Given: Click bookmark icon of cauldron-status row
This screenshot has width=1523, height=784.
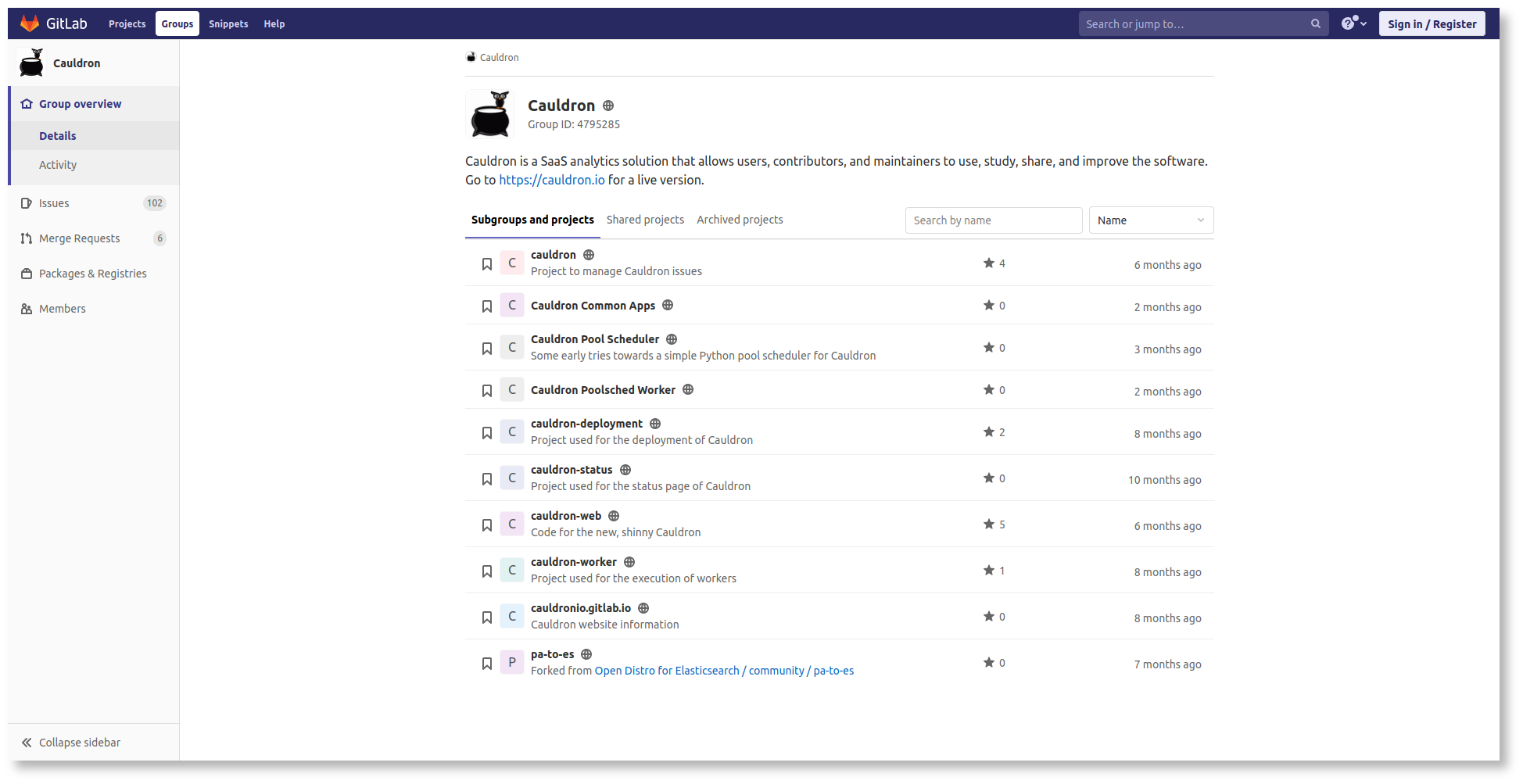Looking at the screenshot, I should 487,479.
